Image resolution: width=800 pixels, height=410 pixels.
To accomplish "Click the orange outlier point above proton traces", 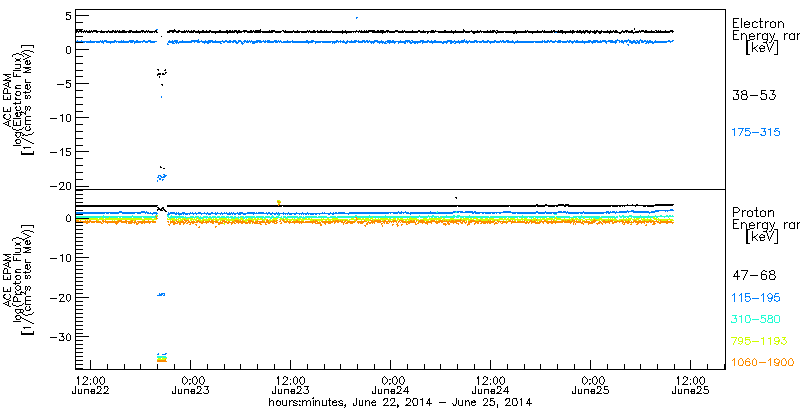I will [x=279, y=202].
